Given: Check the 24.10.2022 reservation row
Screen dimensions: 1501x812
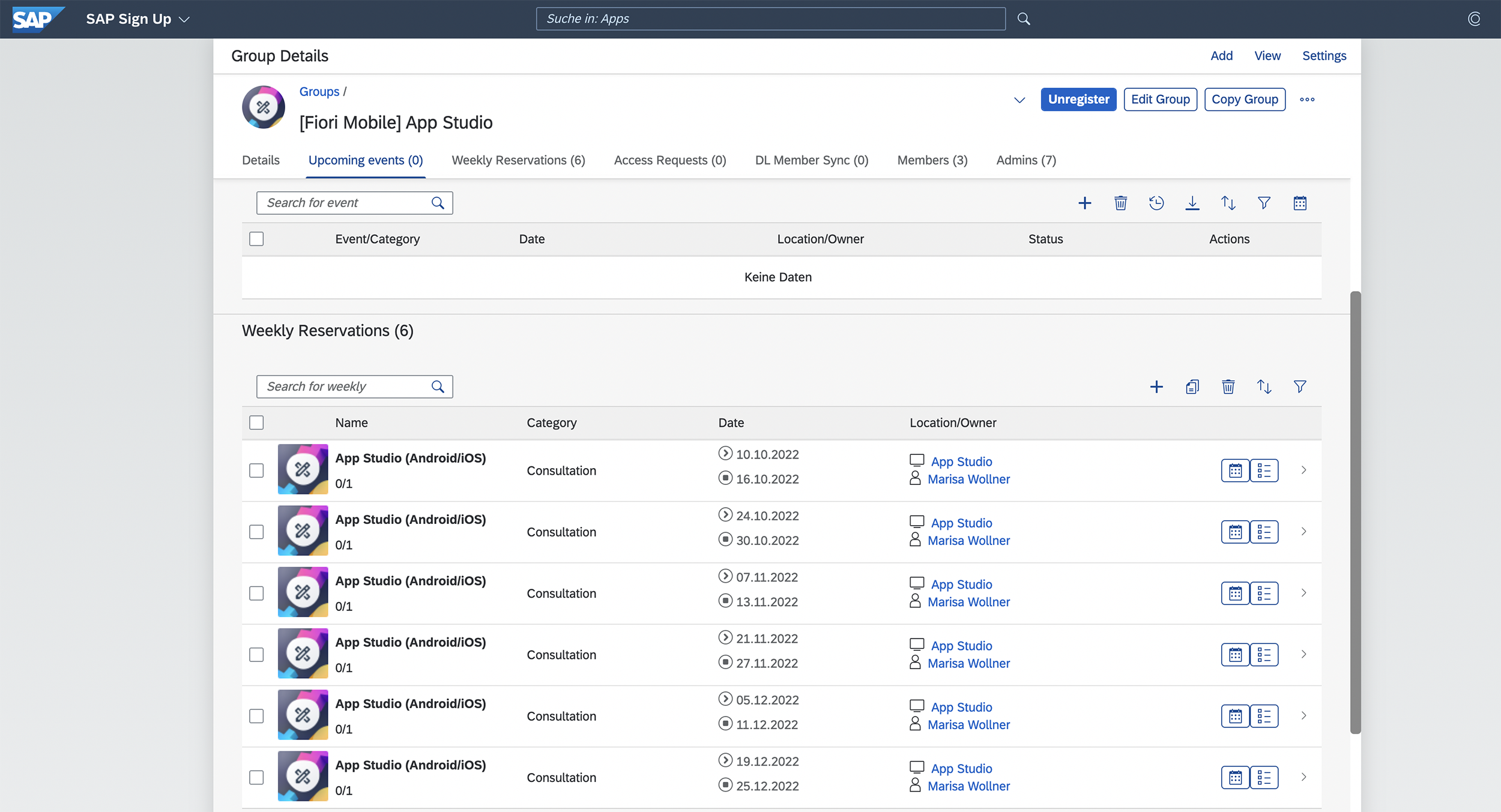Looking at the screenshot, I should (256, 532).
